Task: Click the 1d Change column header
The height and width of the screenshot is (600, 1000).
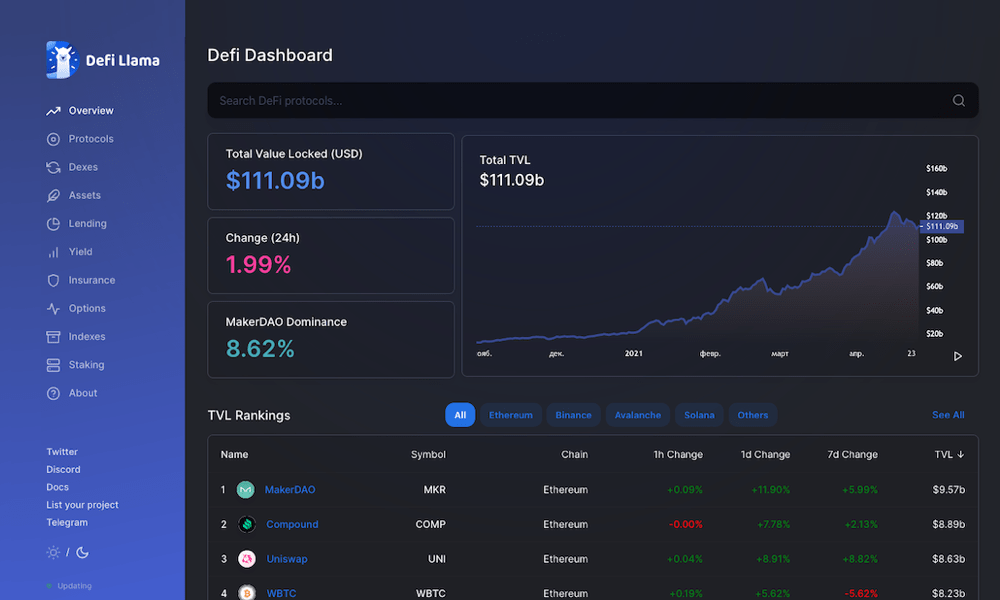Action: click(765, 455)
